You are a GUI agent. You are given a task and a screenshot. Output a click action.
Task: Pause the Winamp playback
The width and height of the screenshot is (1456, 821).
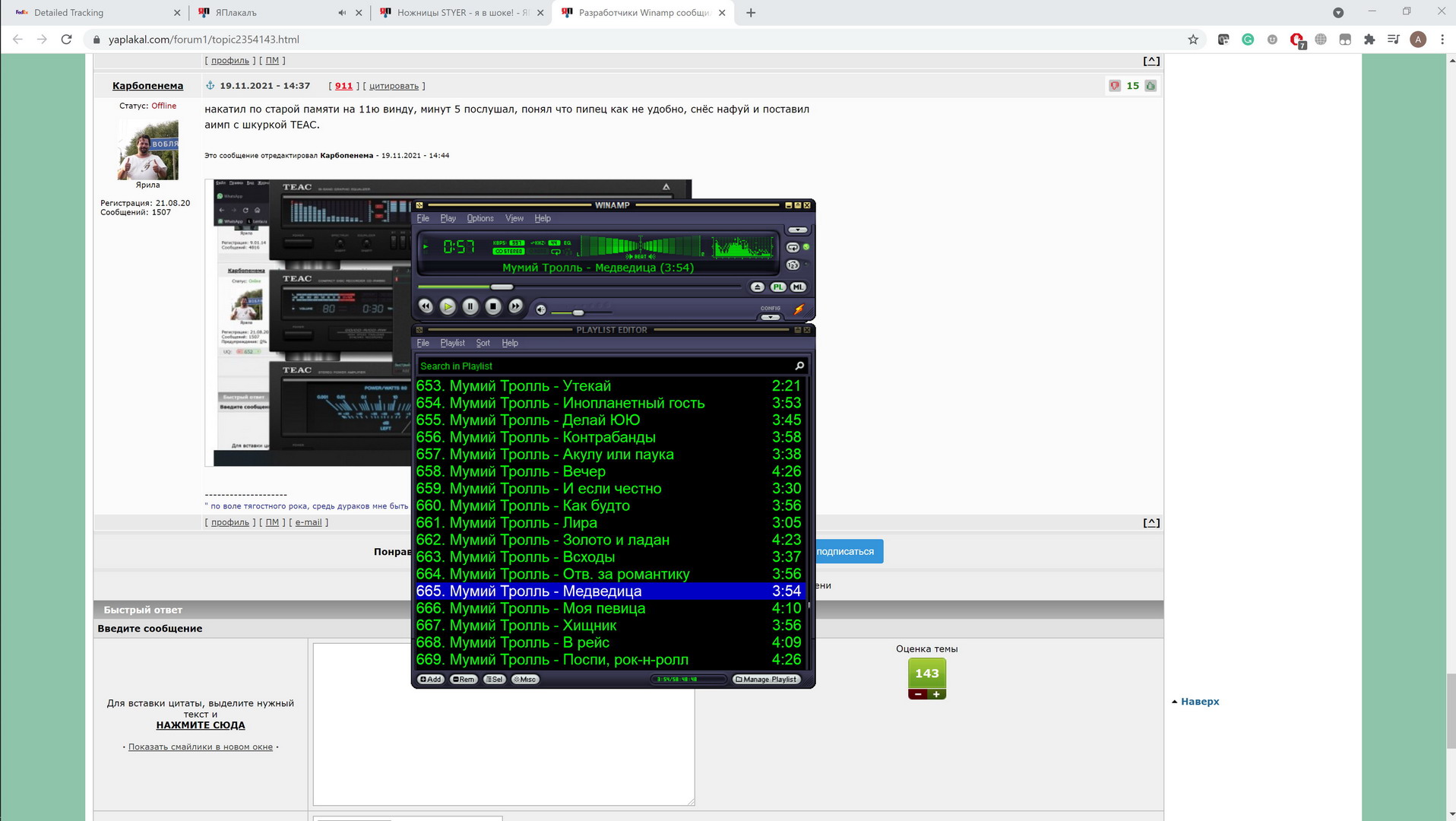click(x=470, y=306)
